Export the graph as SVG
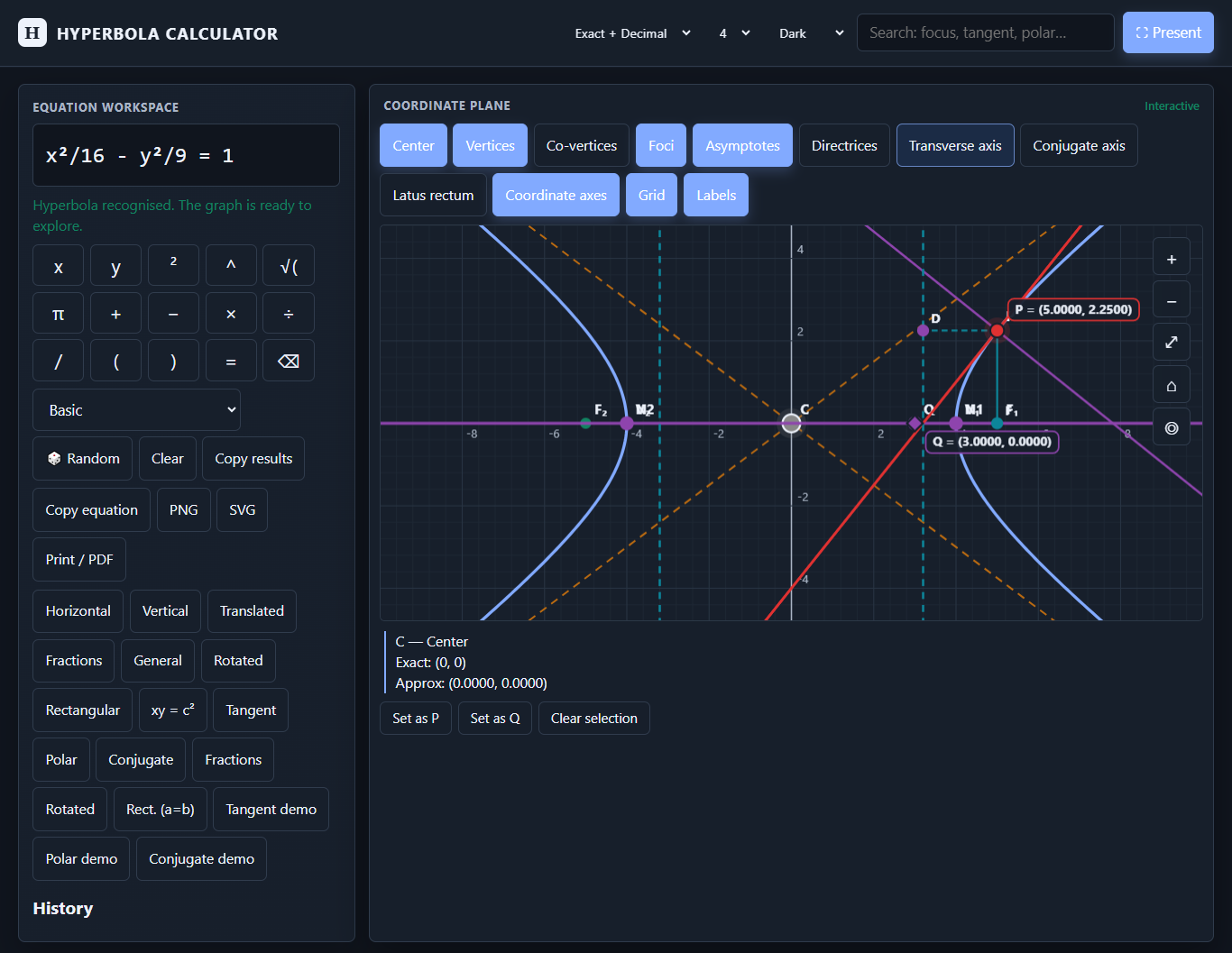 click(x=242, y=510)
